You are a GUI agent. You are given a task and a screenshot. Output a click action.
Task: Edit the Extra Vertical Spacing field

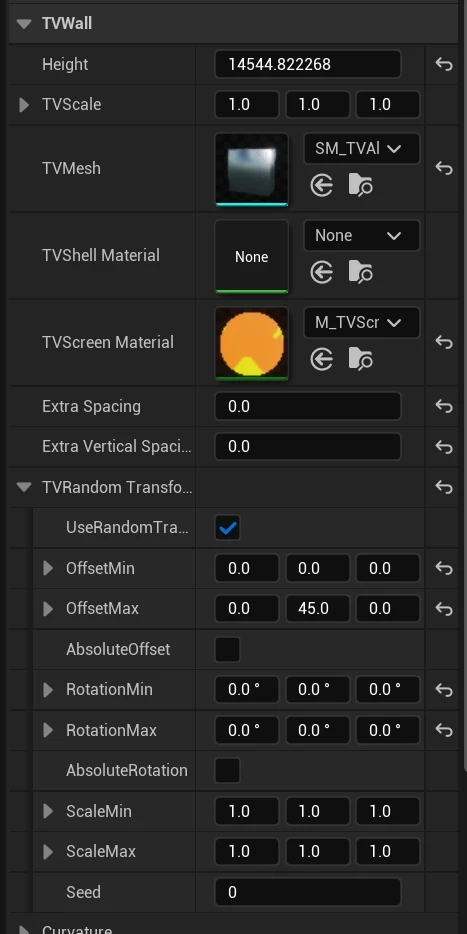point(307,447)
